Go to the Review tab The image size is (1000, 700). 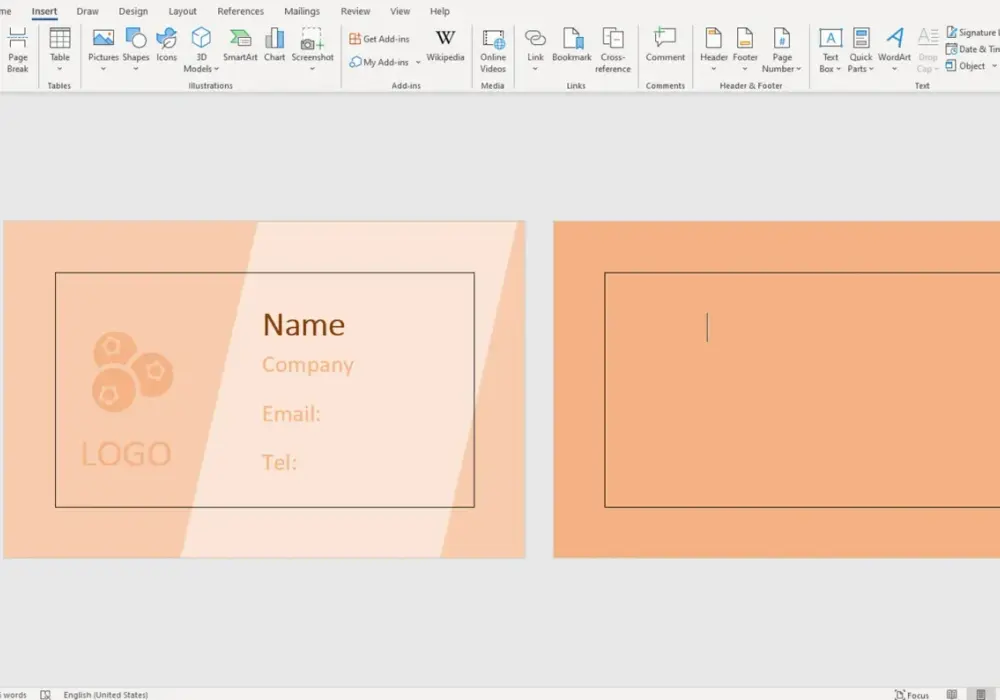coord(355,11)
